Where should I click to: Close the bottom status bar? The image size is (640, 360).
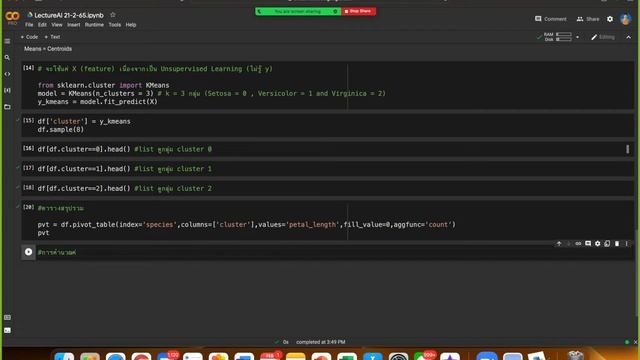pos(636,342)
